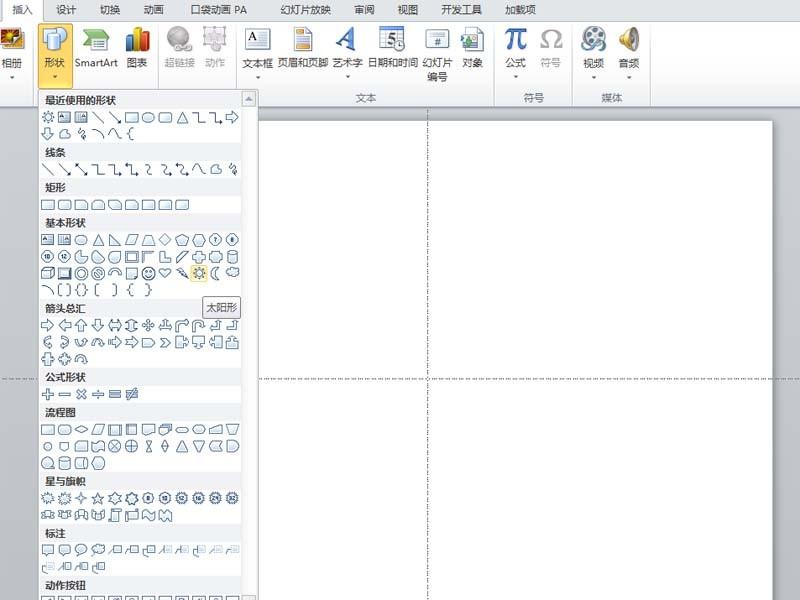
Task: Insert a SmartArt graphic
Action: (96, 48)
